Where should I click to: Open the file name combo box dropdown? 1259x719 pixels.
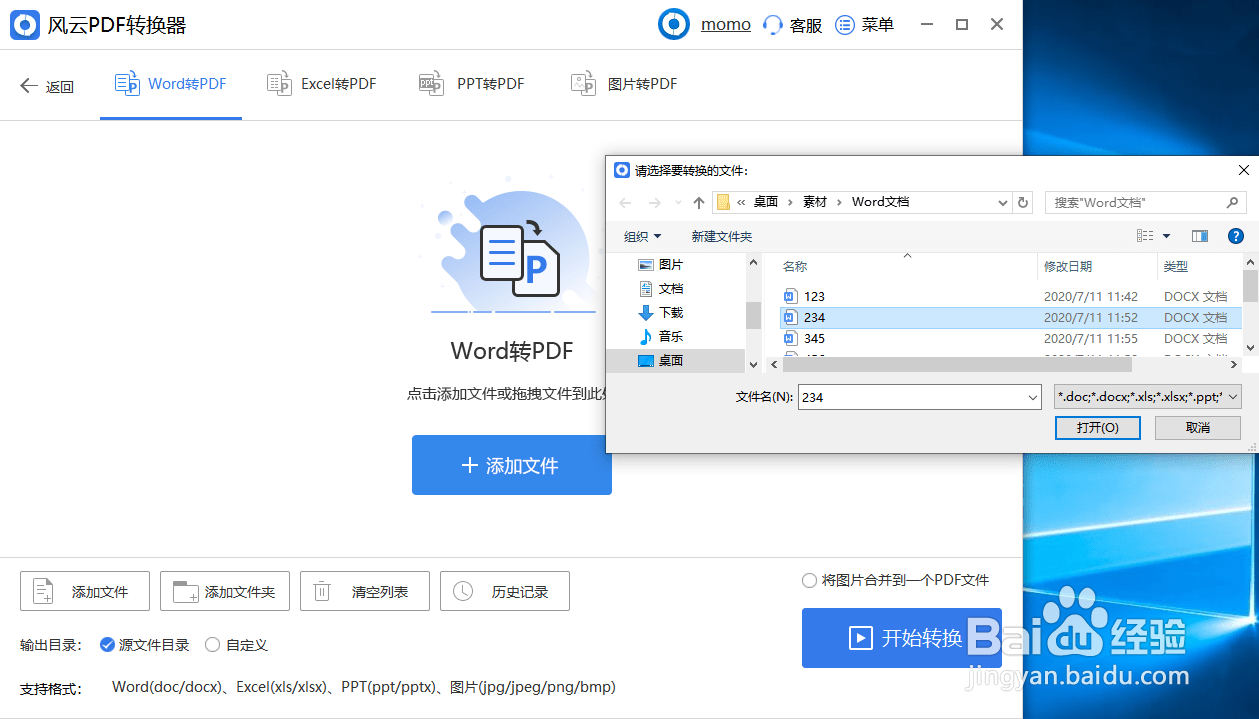[1032, 397]
